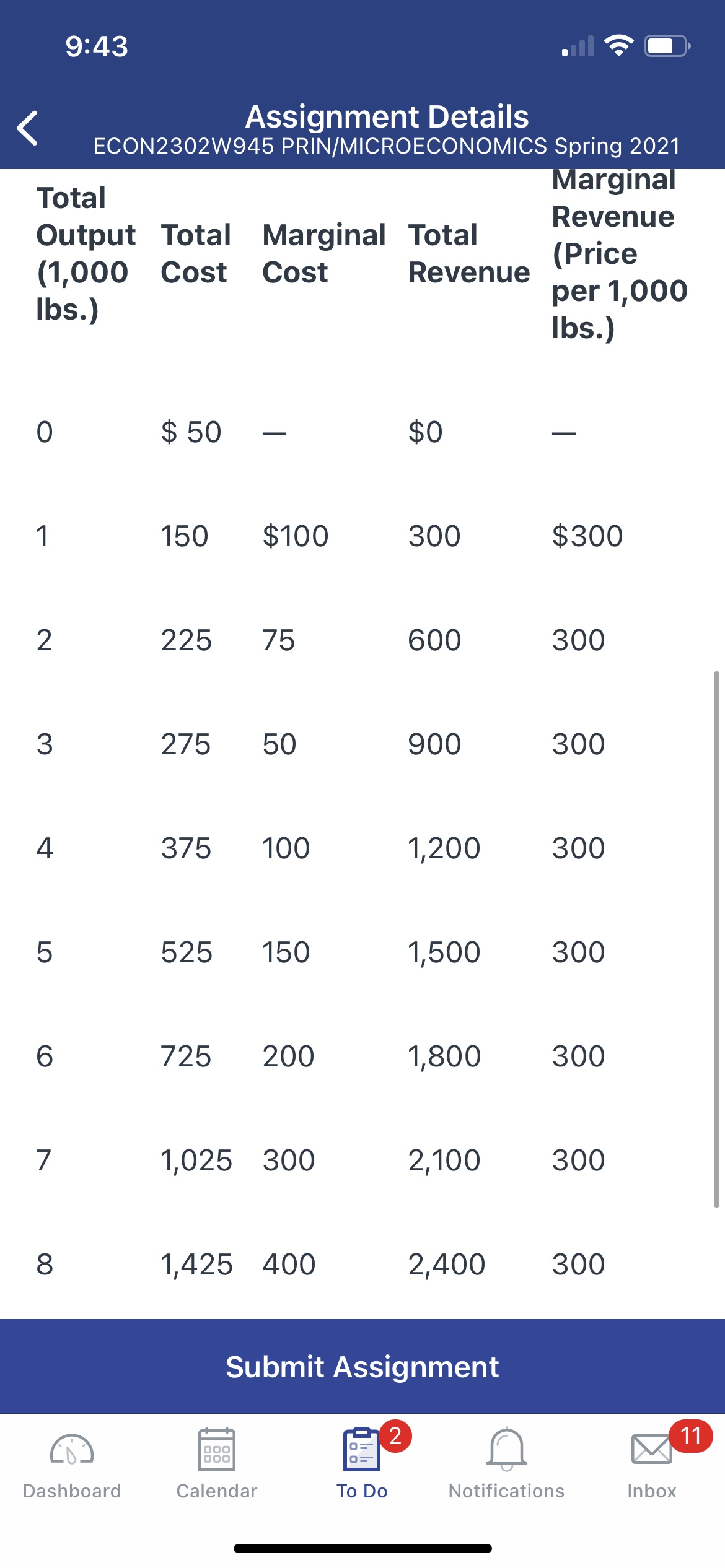Tap the red To Do badge 2
Screen dimensions: 725x1568
[x=395, y=1435]
